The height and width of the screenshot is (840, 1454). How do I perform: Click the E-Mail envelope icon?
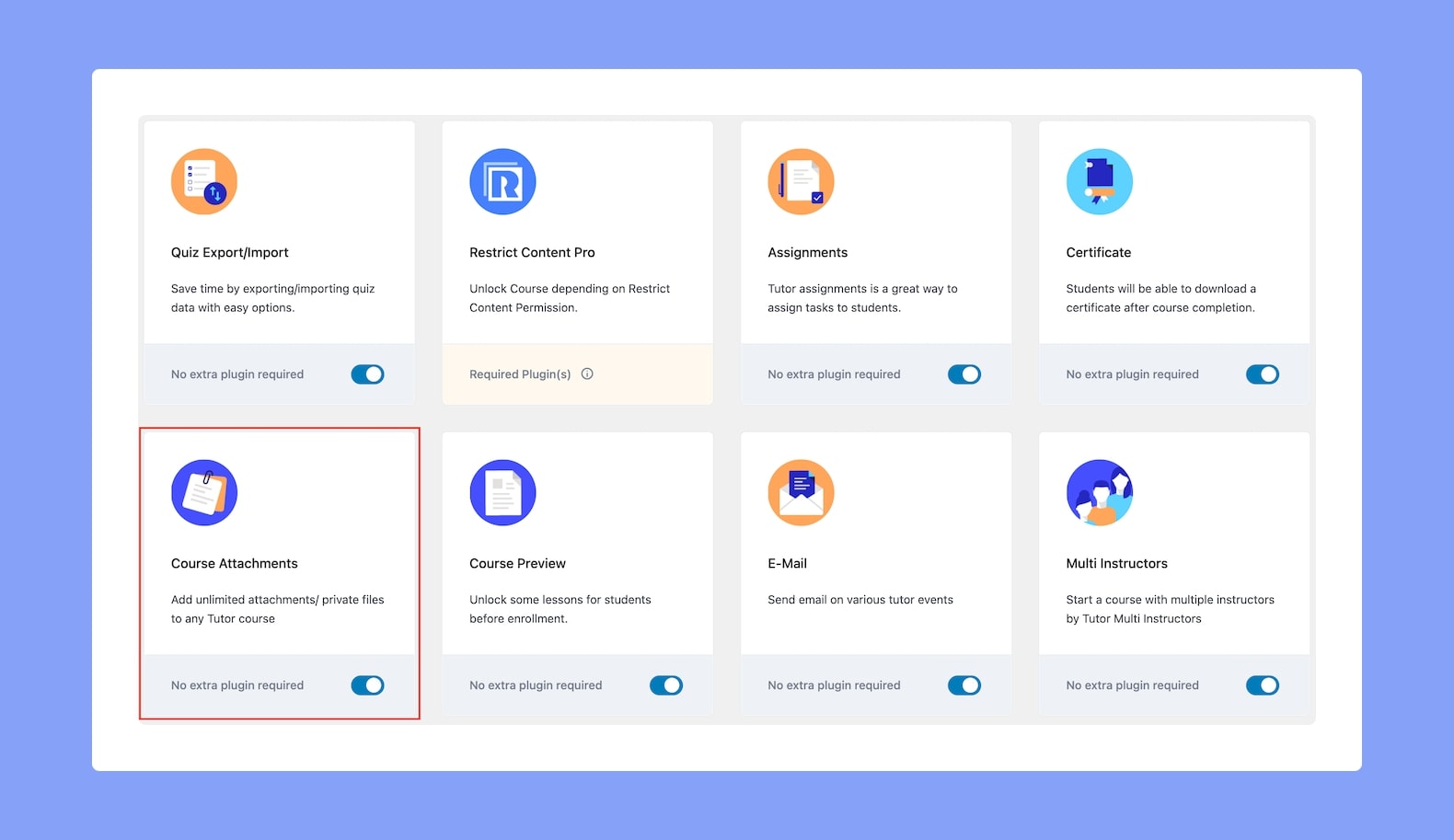(x=801, y=492)
